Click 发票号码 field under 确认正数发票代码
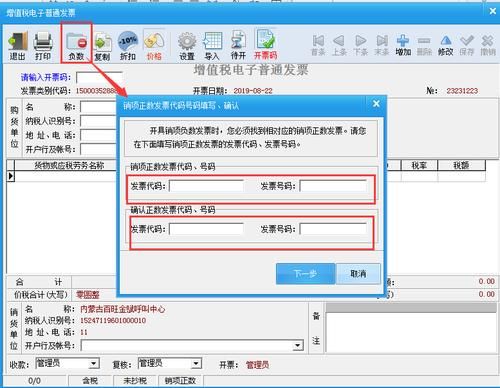 click(333, 229)
